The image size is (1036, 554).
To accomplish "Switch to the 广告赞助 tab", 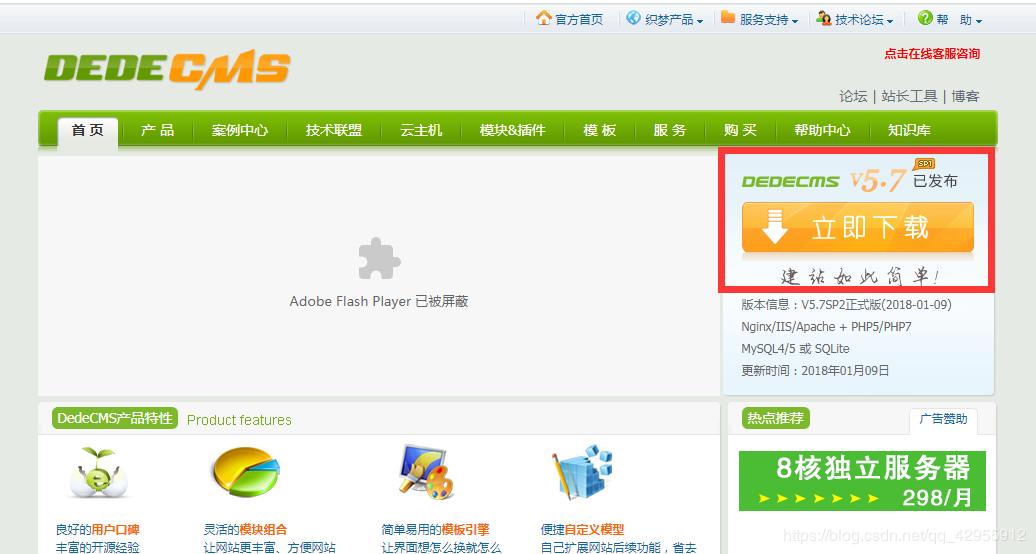I will [943, 419].
